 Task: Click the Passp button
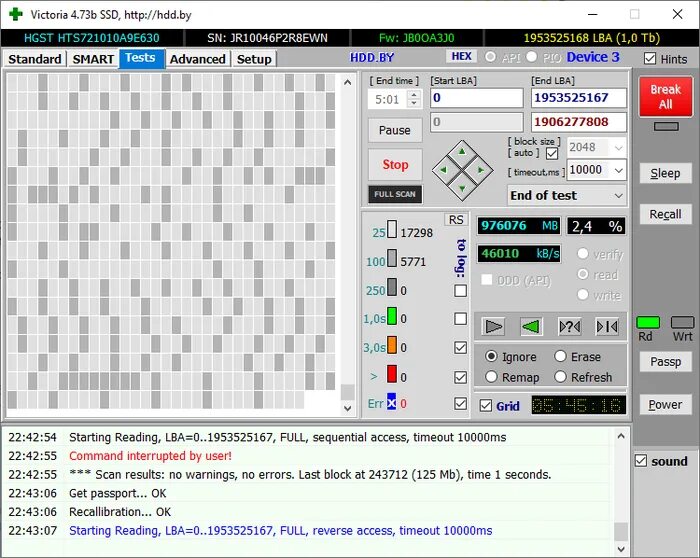click(x=665, y=362)
